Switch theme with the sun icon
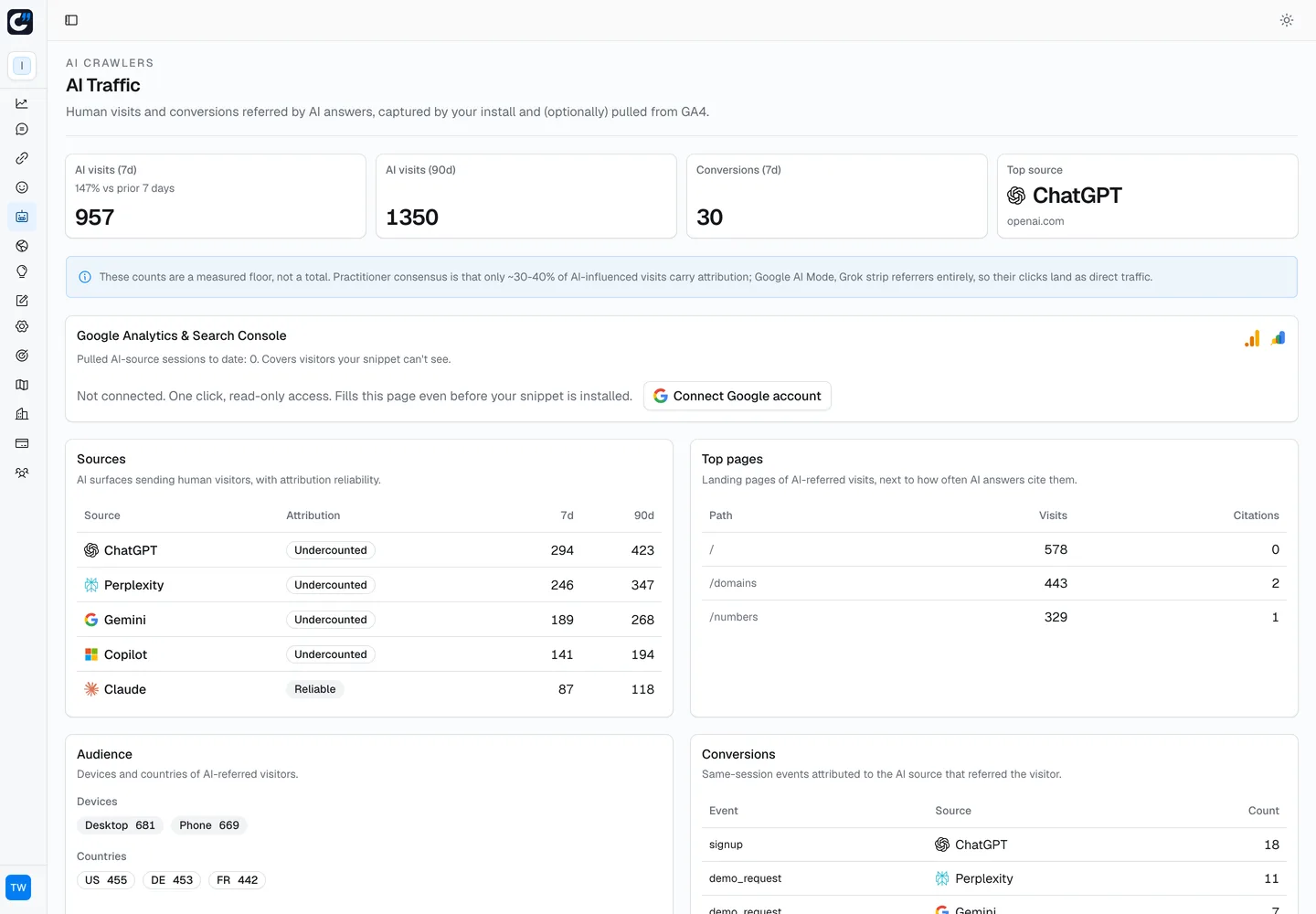 (x=1287, y=20)
